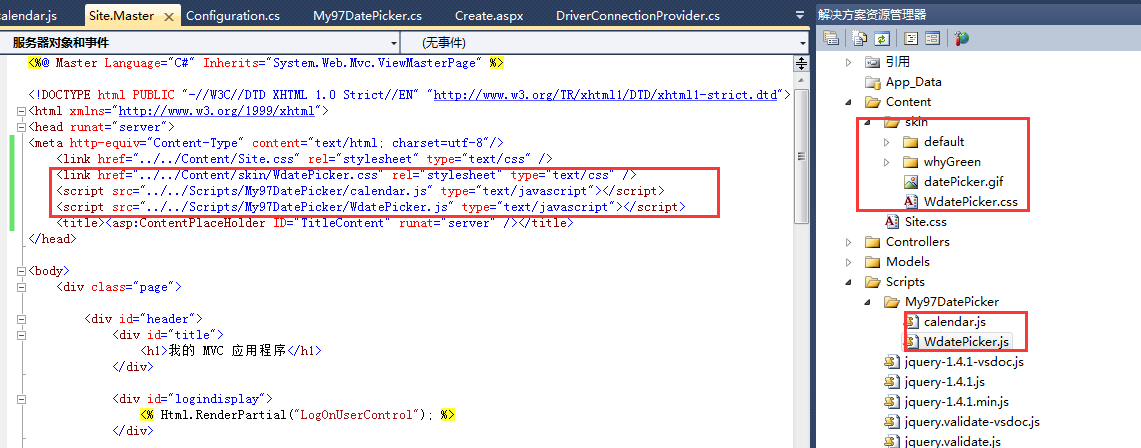Image resolution: width=1141 pixels, height=448 pixels.
Task: Click the View Designer toolbar icon
Action: click(931, 39)
